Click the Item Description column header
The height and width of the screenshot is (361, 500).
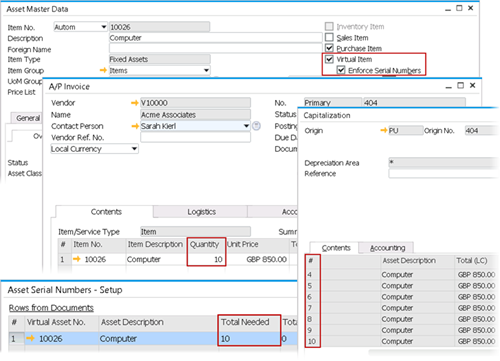click(156, 244)
